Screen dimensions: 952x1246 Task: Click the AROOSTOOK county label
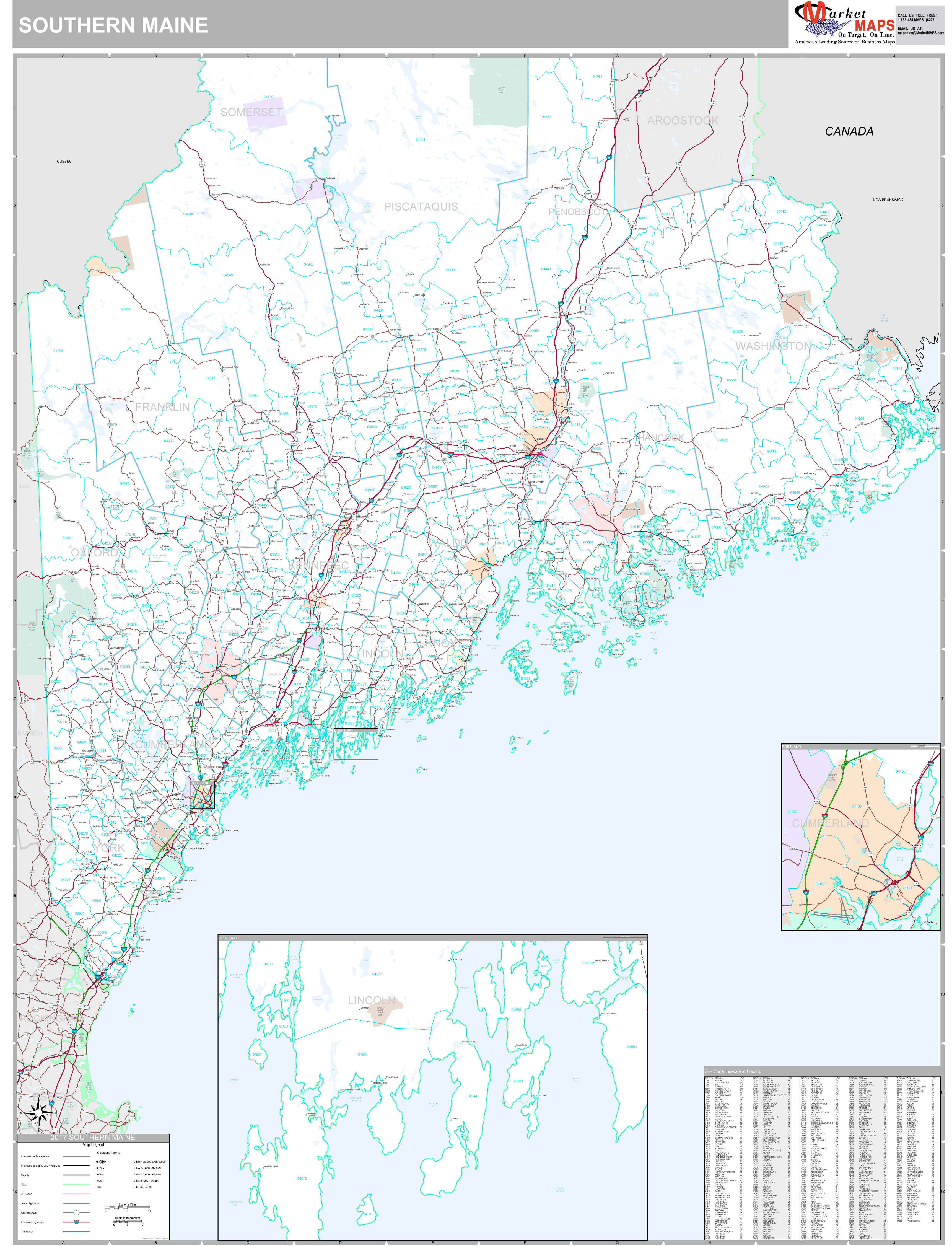683,121
